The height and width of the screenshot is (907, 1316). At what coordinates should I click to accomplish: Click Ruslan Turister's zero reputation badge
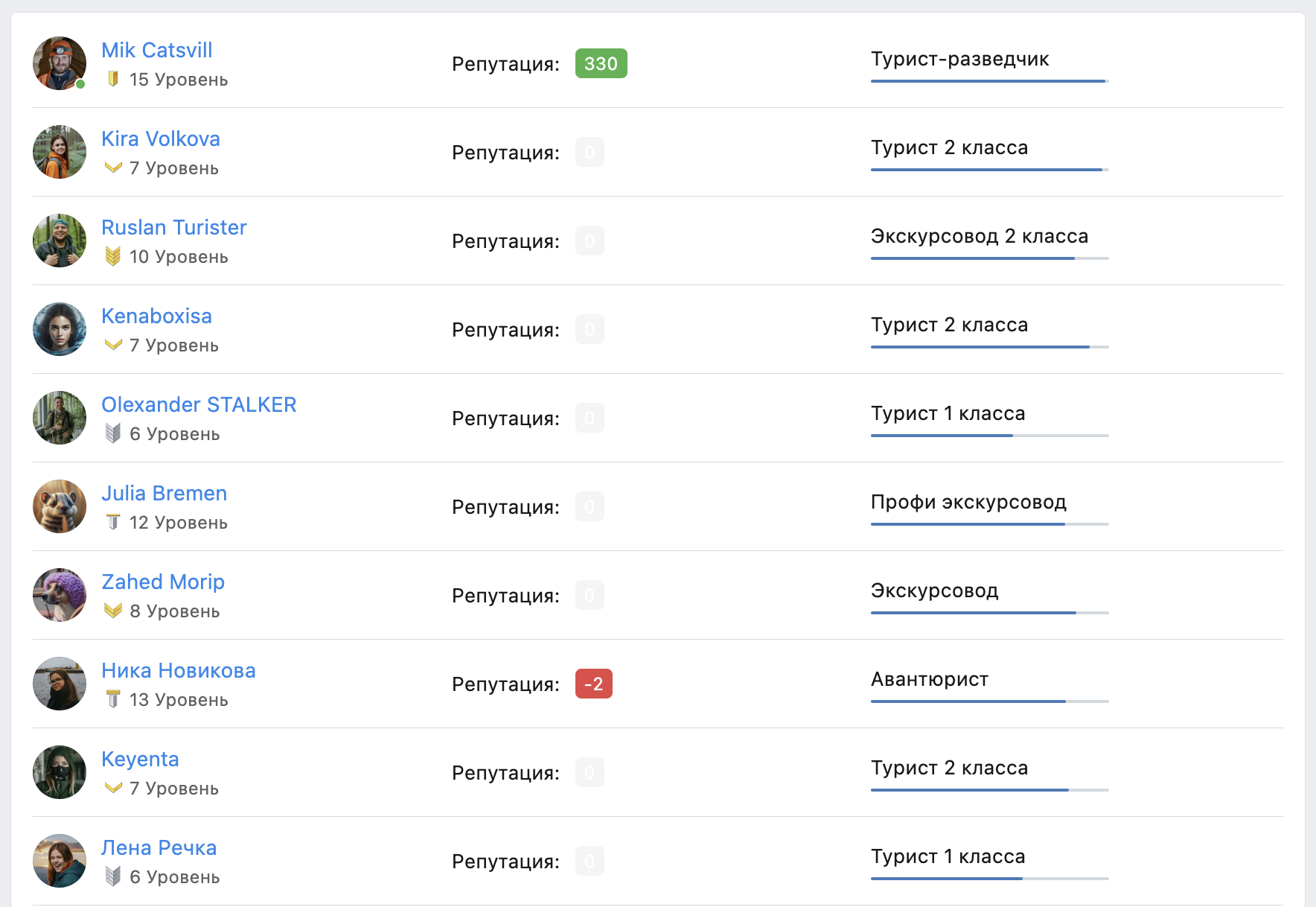[590, 241]
